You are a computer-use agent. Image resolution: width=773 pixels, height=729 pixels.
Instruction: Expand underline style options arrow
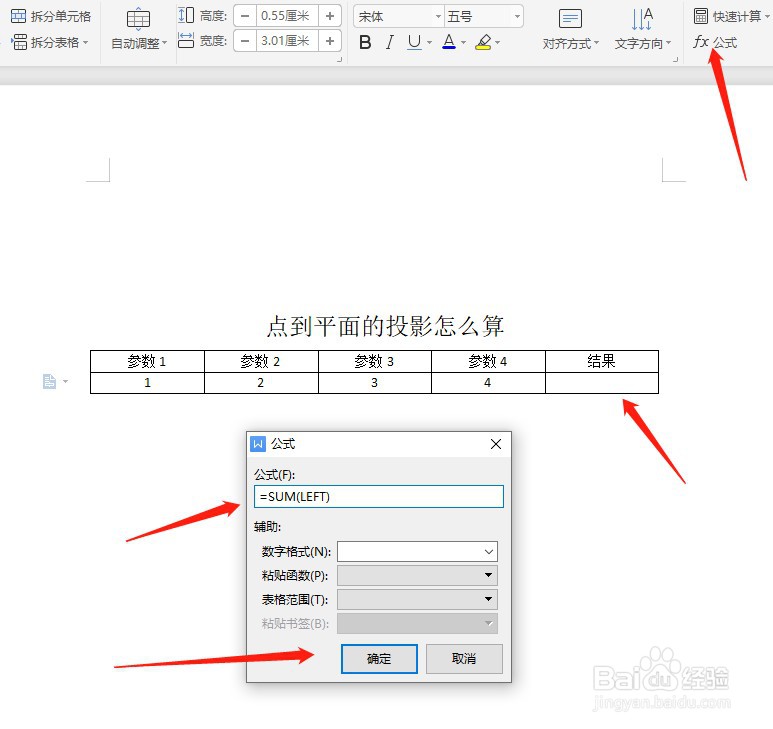429,43
